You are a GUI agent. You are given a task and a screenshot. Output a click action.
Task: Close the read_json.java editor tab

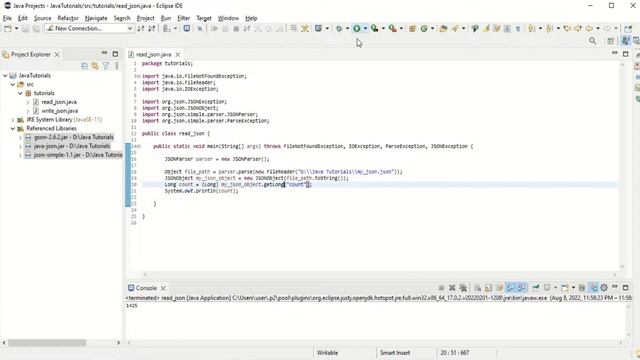point(178,54)
